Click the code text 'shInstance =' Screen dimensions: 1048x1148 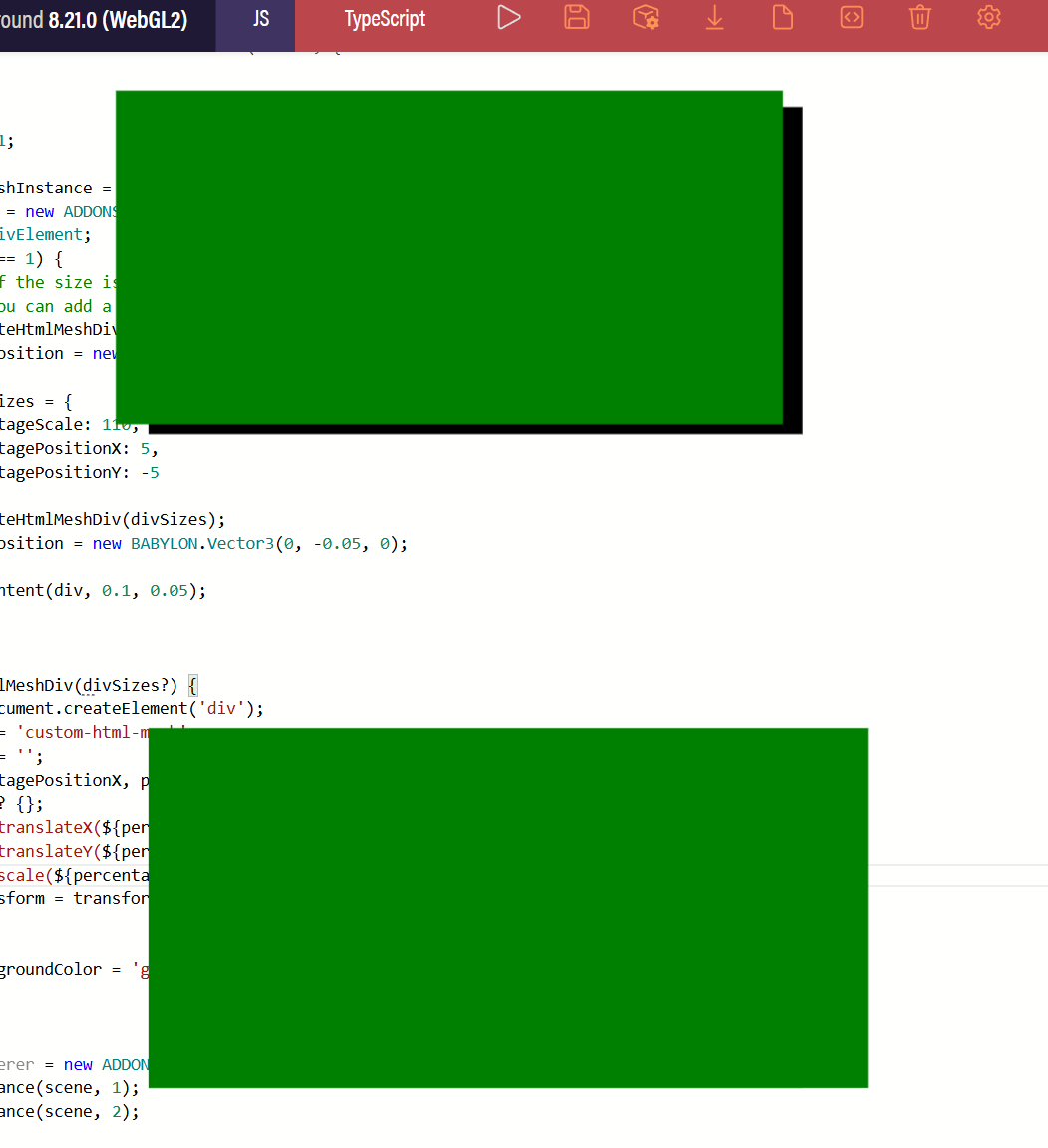(x=56, y=189)
